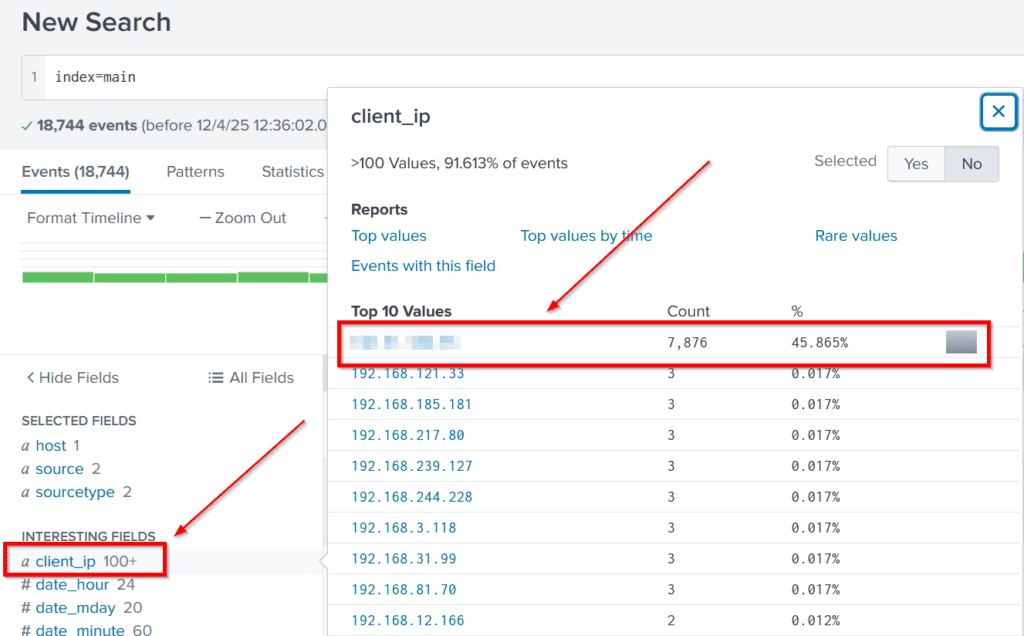
Task: Select the date_hour field
Action: point(72,585)
